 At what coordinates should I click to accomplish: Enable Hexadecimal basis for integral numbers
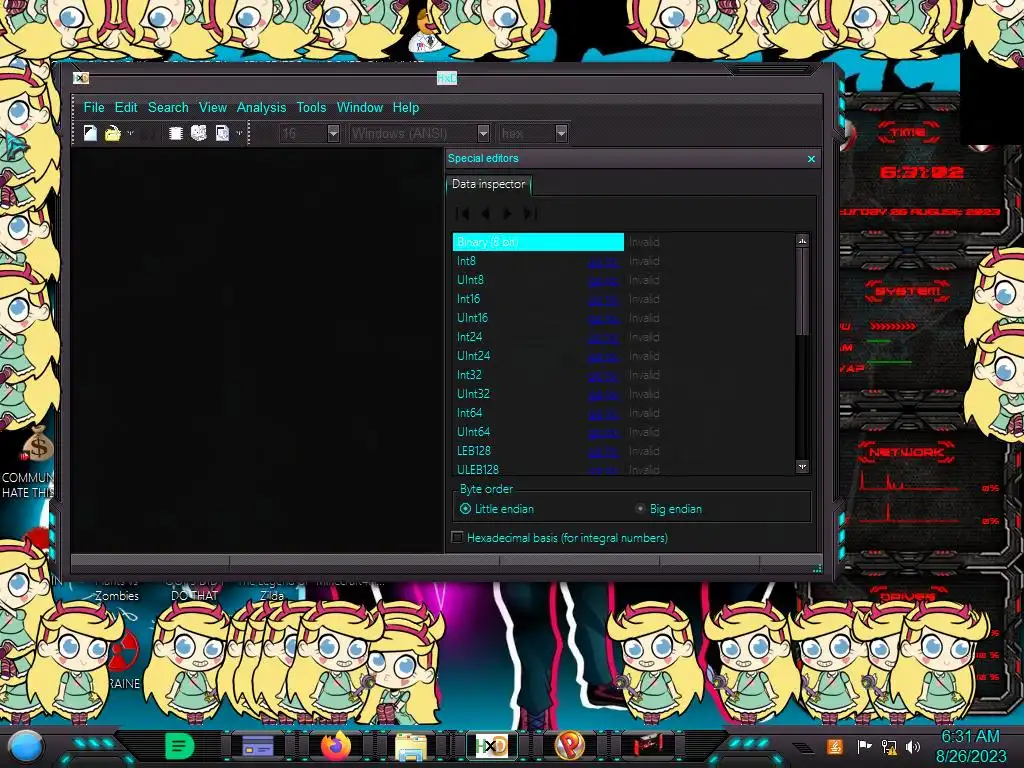pyautogui.click(x=560, y=537)
